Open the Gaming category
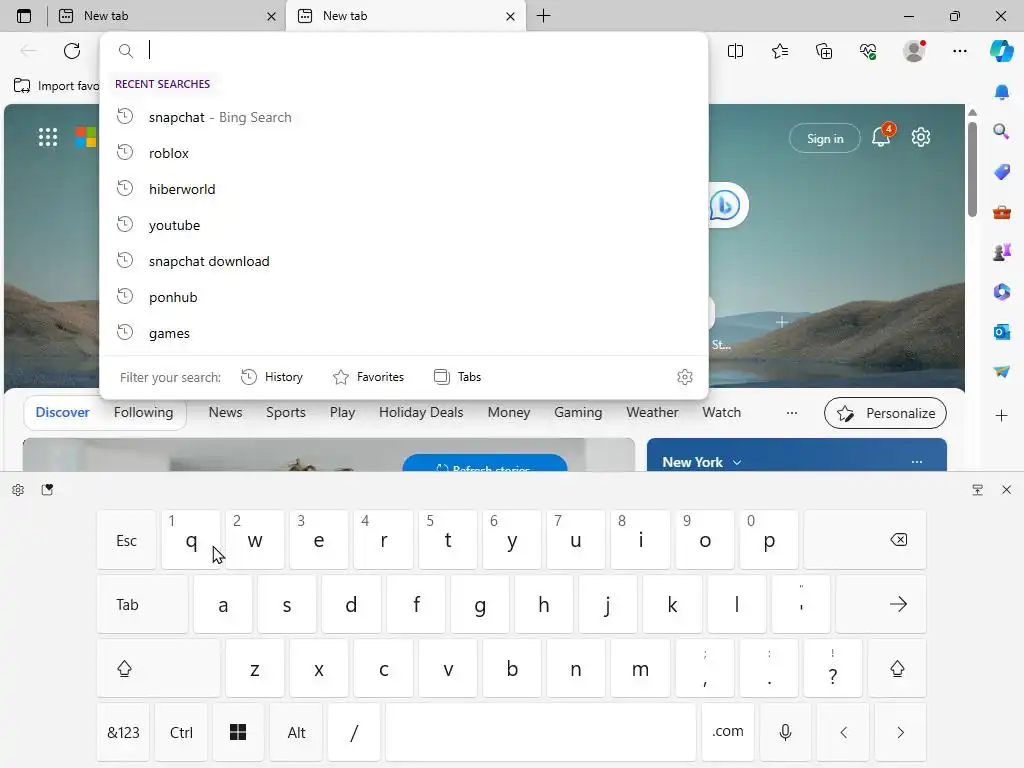This screenshot has width=1024, height=768. pyautogui.click(x=578, y=413)
